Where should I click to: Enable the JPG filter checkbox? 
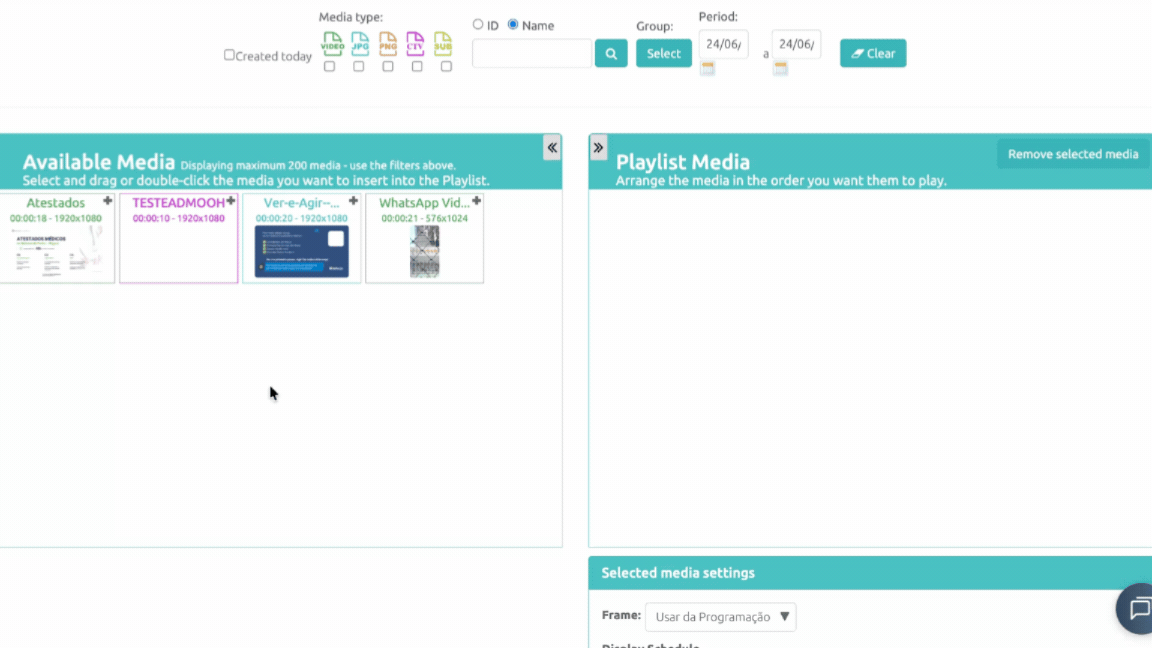[359, 66]
